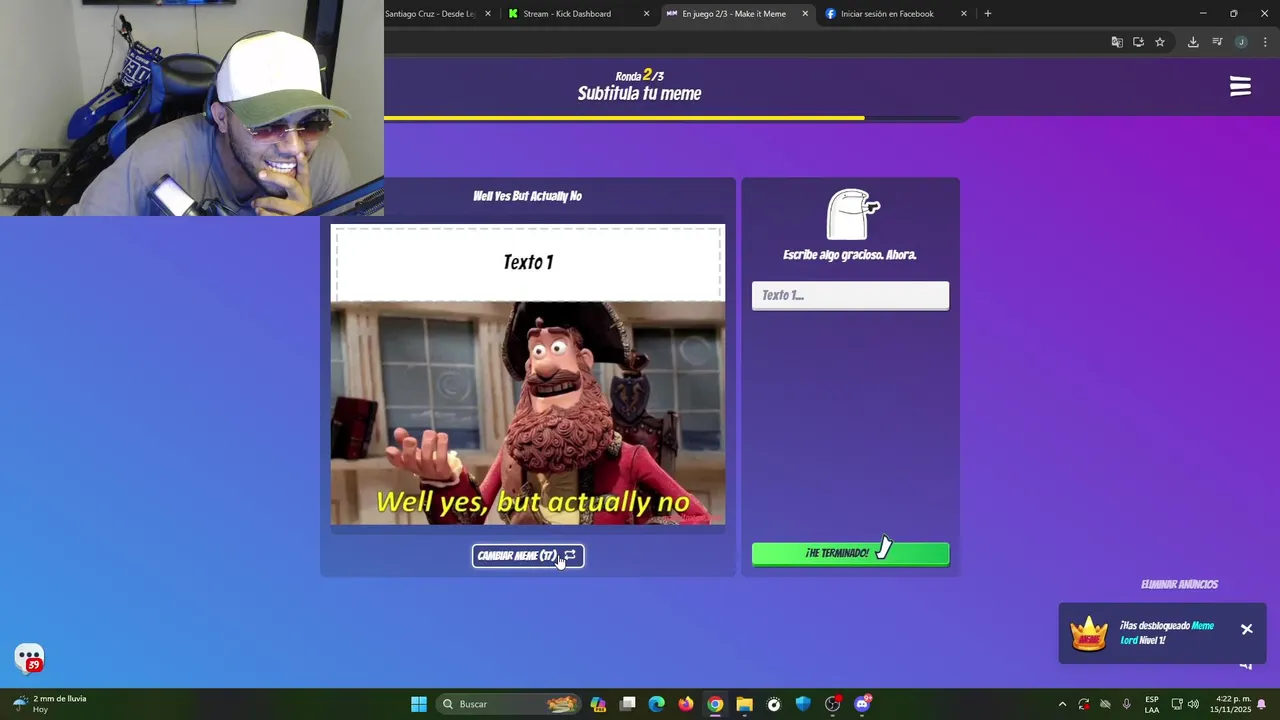Open the round black-and-white app on taskbar

click(x=773, y=704)
